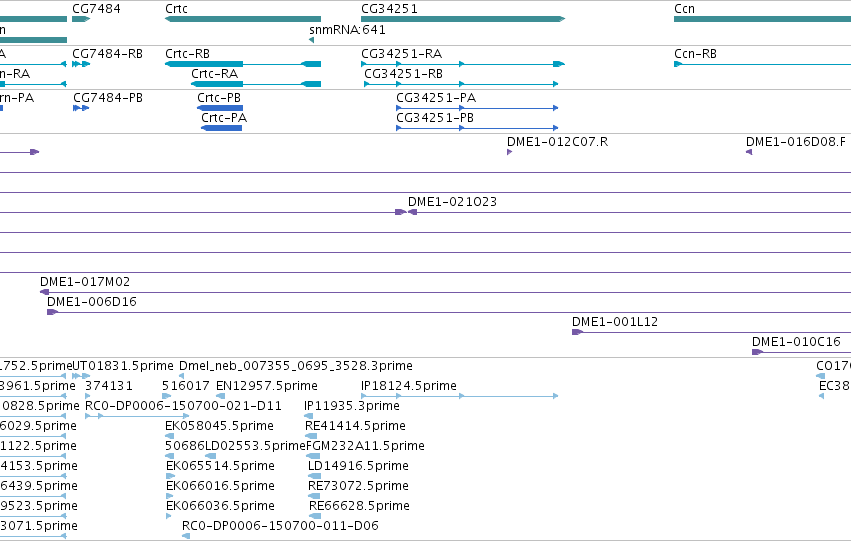The height and width of the screenshot is (541, 851).
Task: Click the CG7484-RB transcript label
Action: pos(107,54)
